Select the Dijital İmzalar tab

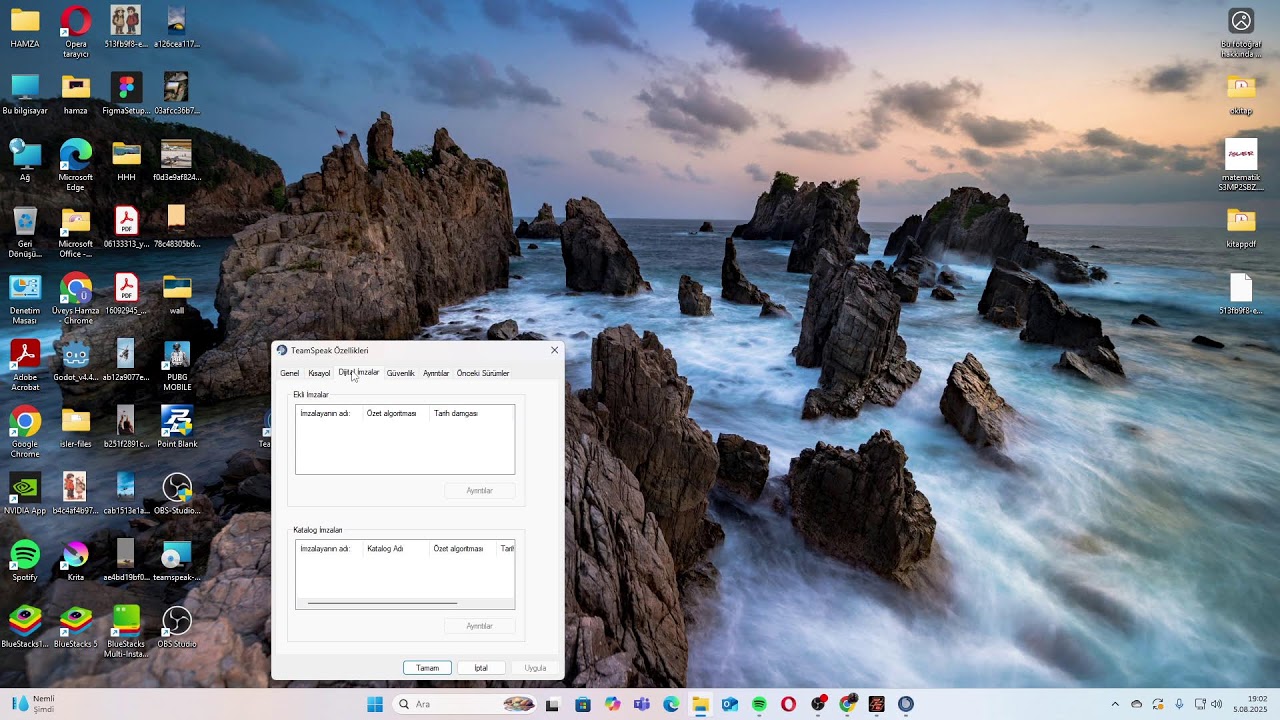pos(359,372)
